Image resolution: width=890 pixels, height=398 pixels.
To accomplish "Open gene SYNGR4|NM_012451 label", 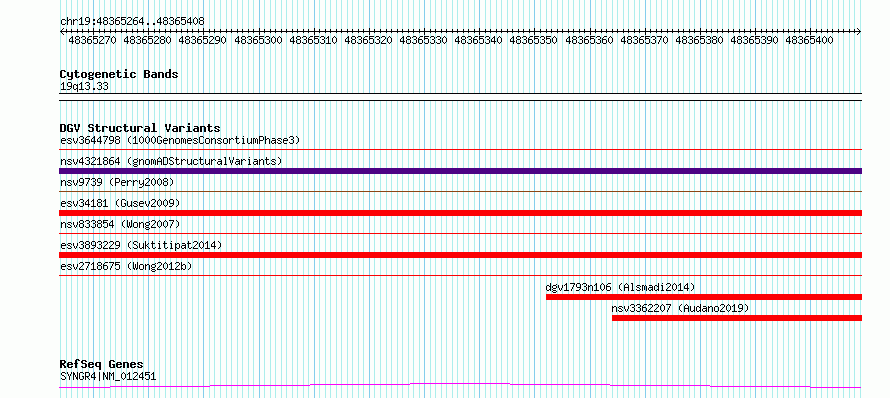I will (108, 376).
